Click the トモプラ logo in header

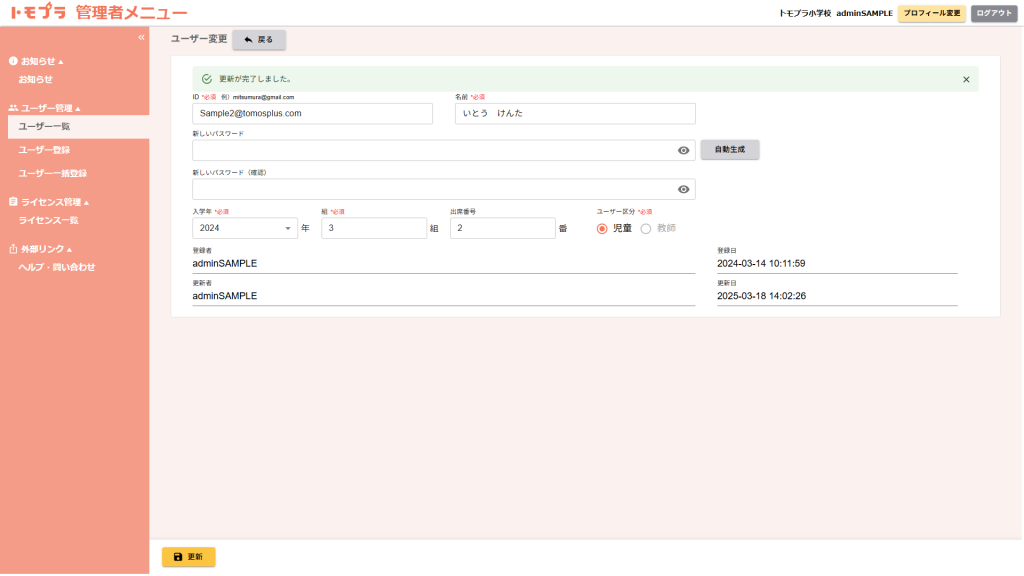(38, 12)
